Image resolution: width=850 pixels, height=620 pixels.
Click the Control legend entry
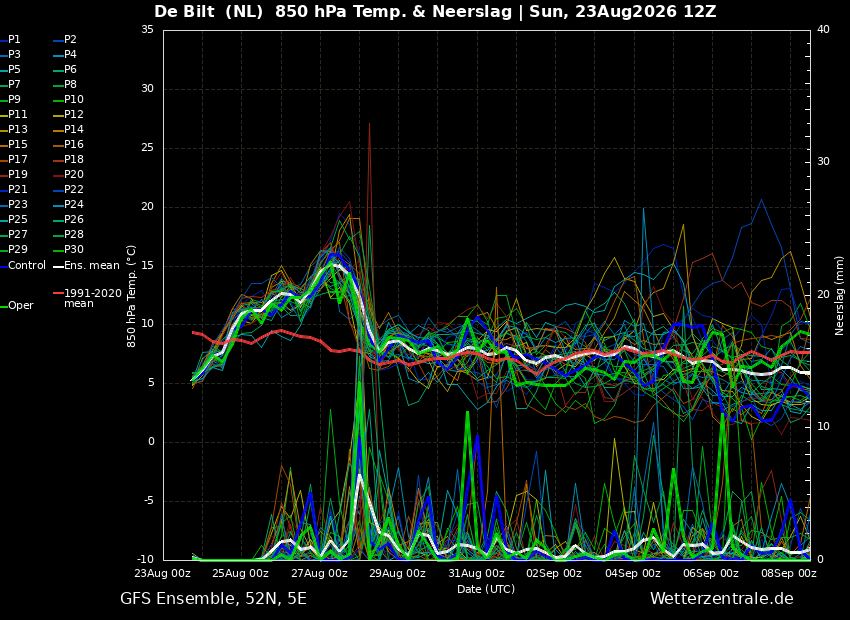23,266
